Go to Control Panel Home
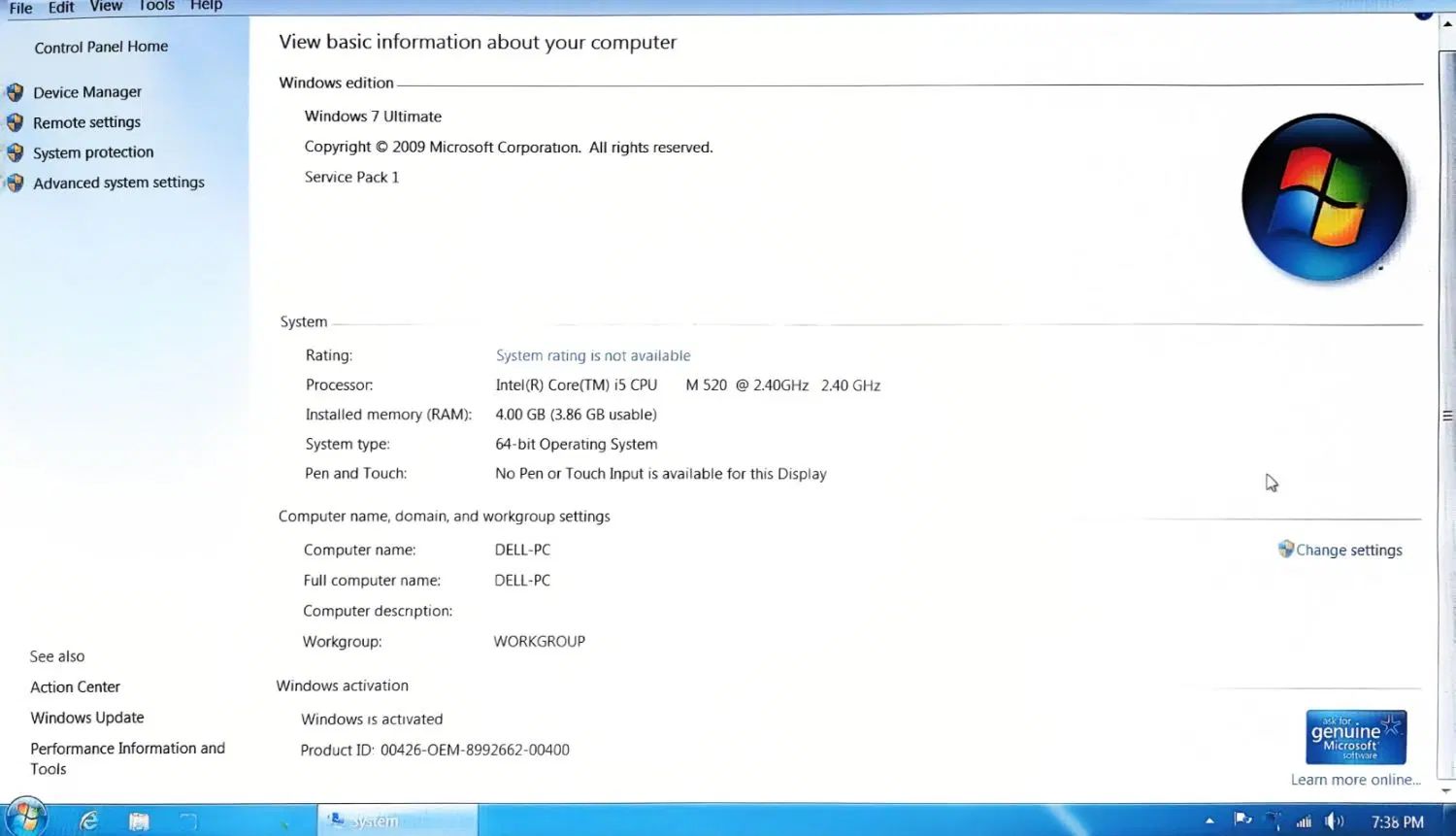This screenshot has width=1456, height=836. click(101, 47)
